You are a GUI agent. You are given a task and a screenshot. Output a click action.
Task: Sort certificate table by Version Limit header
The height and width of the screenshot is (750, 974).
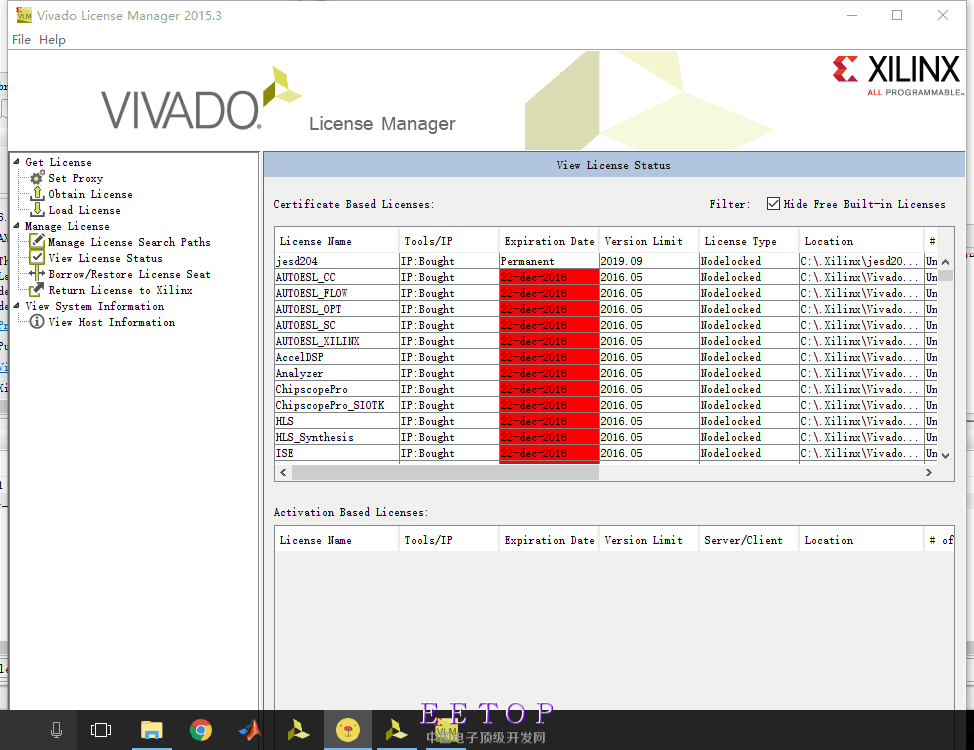point(649,241)
